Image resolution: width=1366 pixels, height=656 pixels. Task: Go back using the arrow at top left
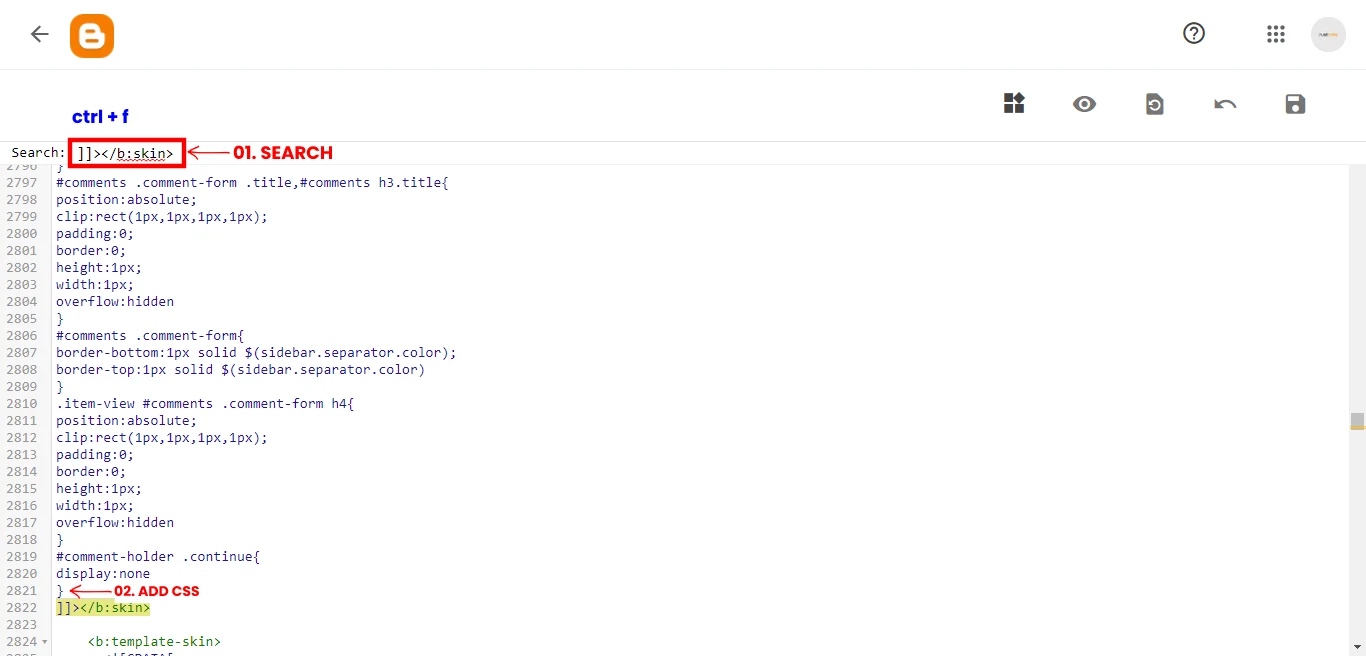click(39, 33)
